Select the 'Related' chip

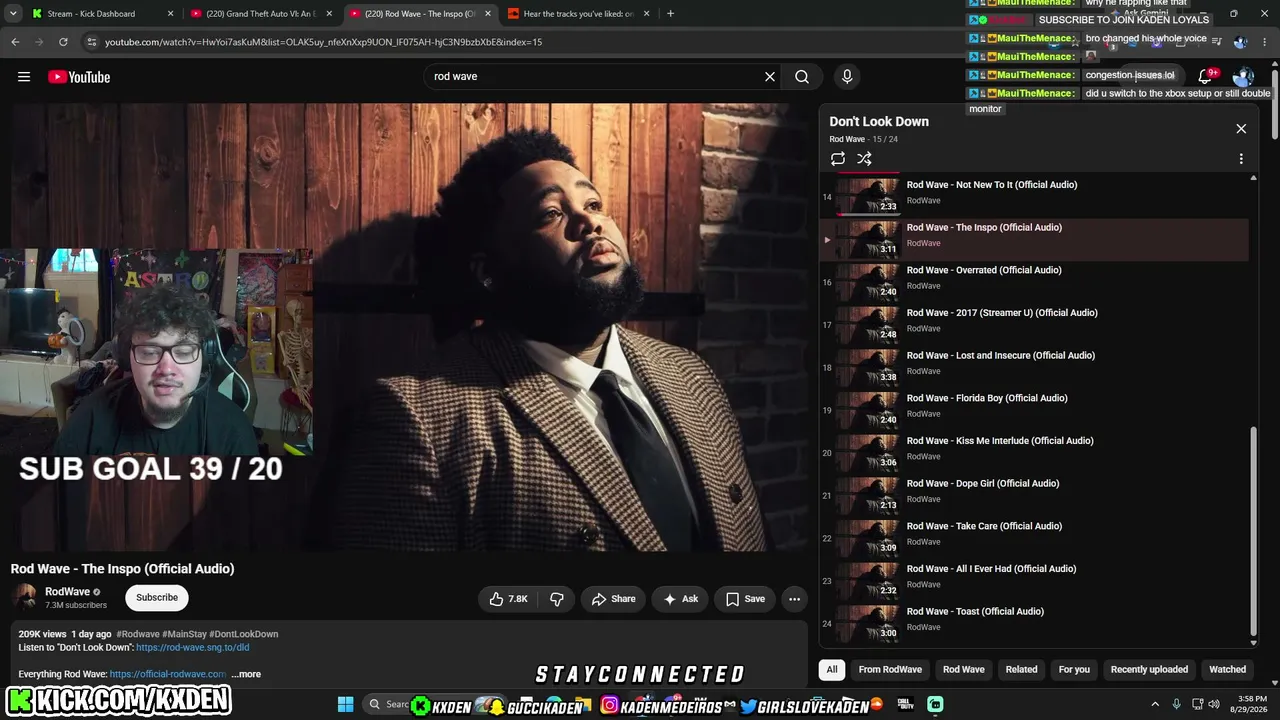1021,670
